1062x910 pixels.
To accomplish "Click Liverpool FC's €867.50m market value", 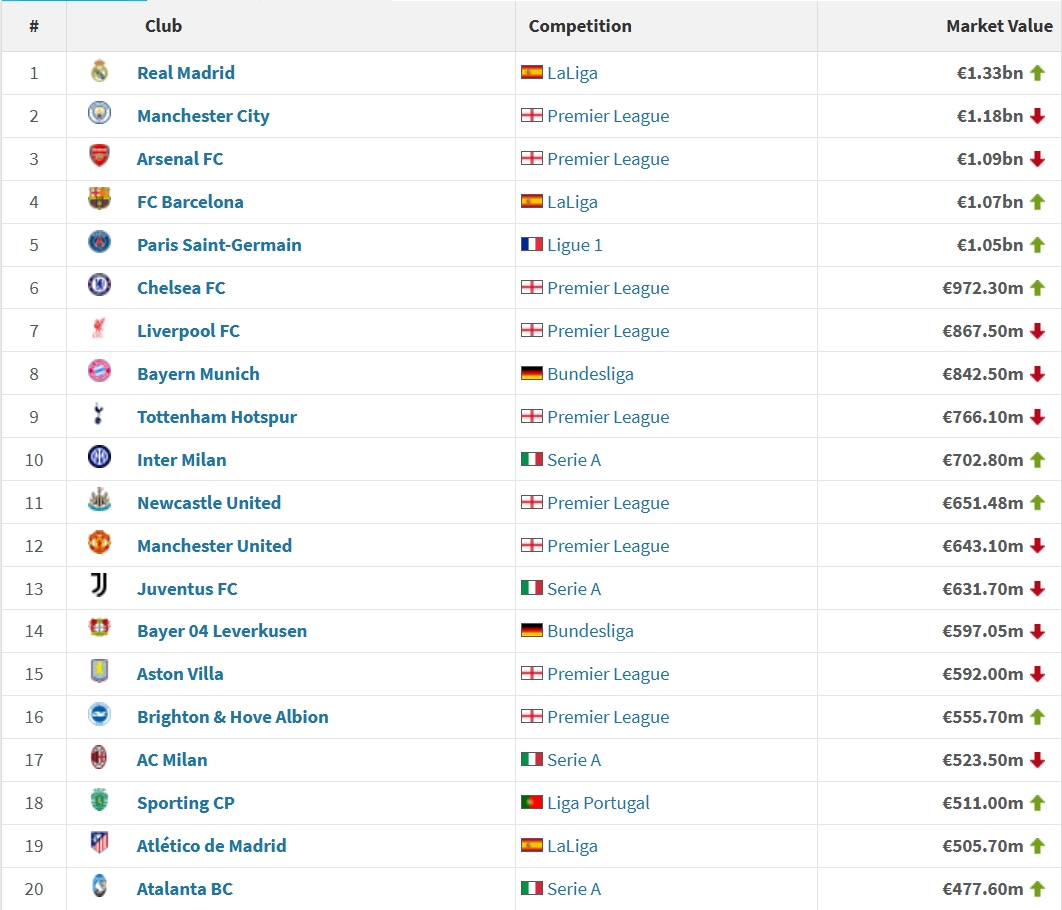I will click(982, 331).
